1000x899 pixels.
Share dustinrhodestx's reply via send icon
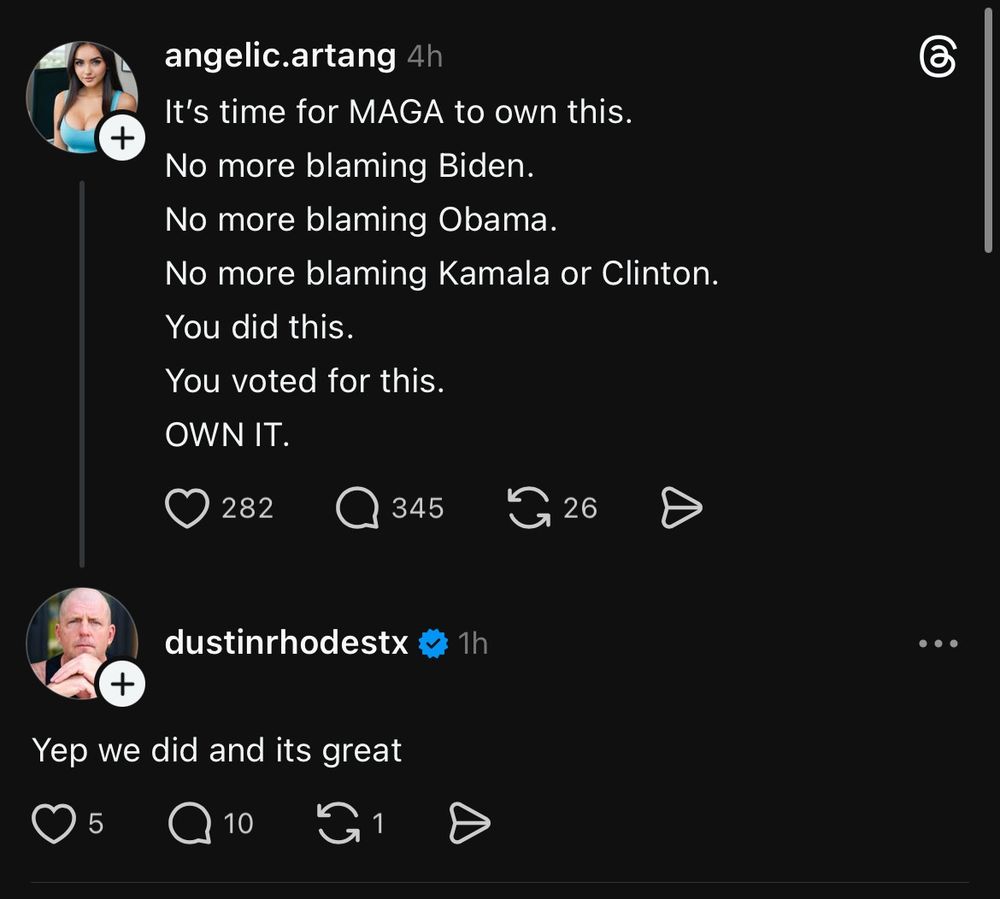(469, 824)
